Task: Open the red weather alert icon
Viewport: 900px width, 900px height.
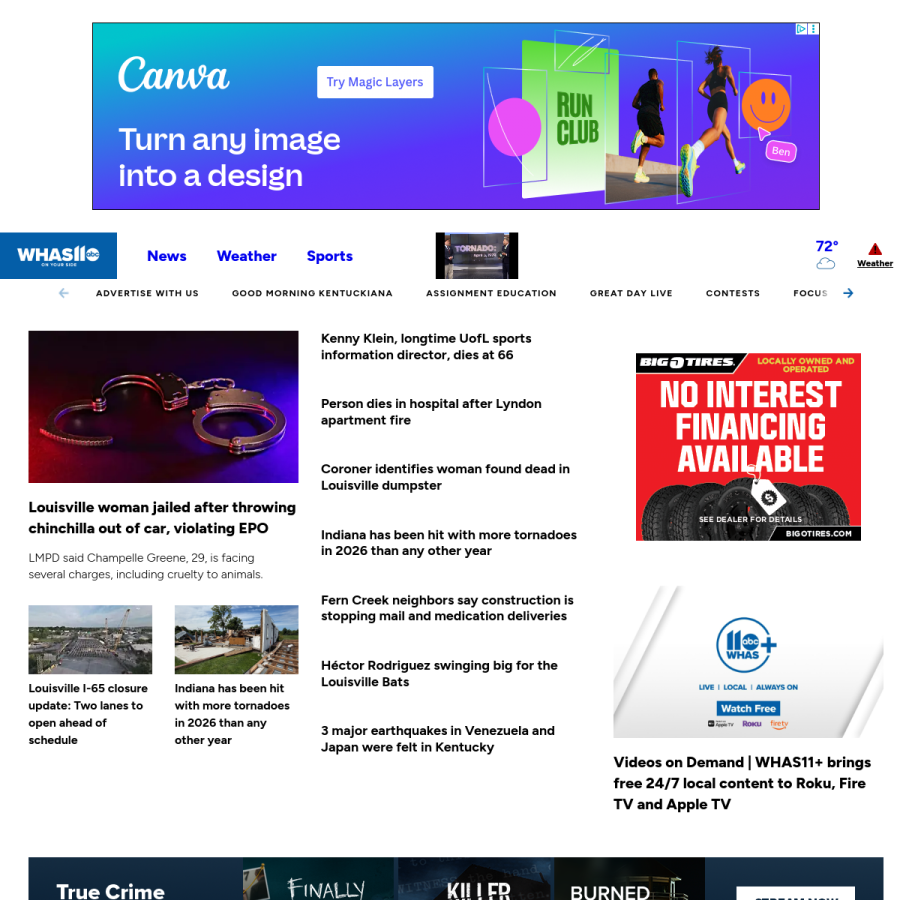Action: coord(875,249)
